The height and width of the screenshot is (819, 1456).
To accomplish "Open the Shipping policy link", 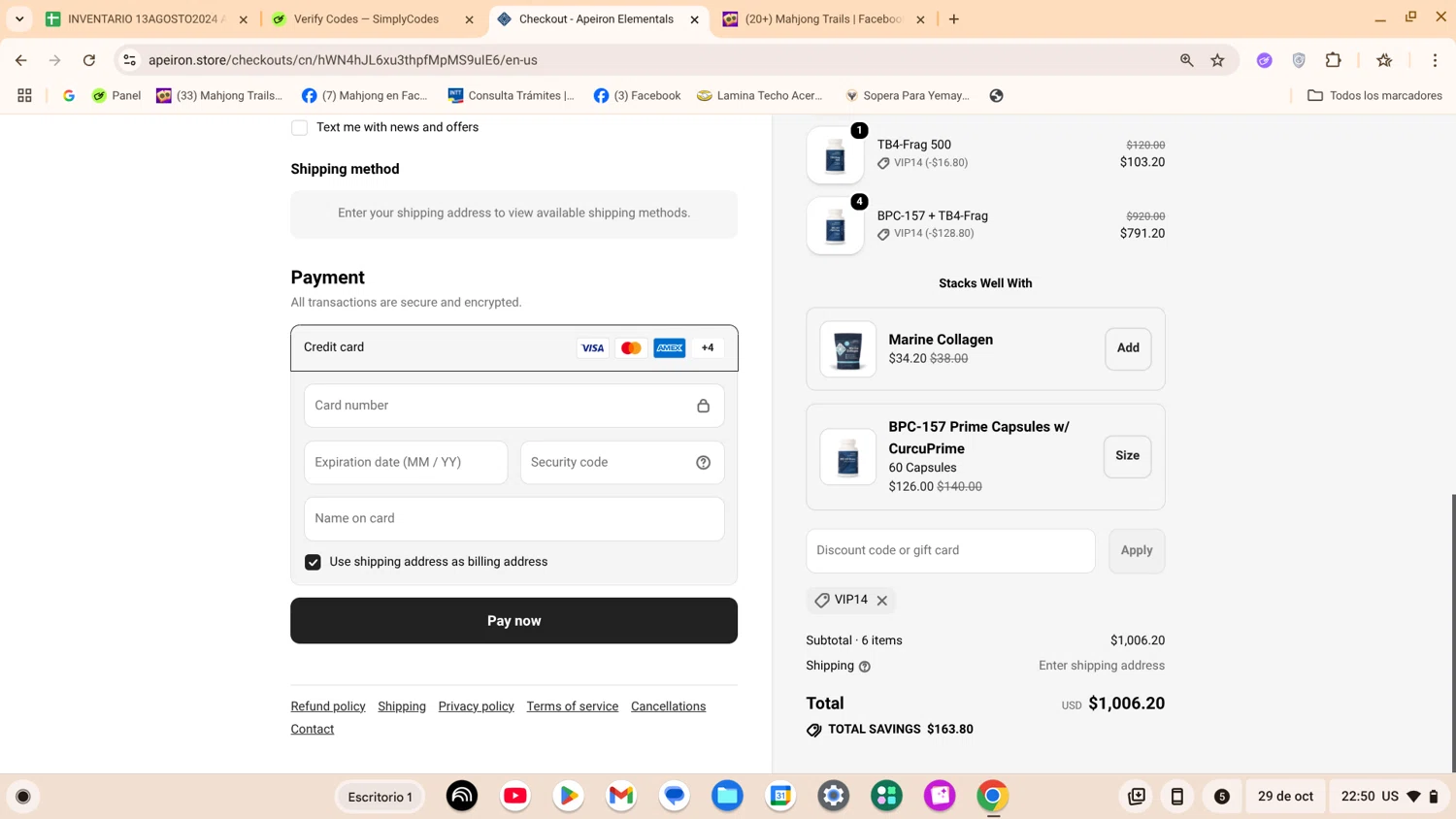I will [402, 706].
